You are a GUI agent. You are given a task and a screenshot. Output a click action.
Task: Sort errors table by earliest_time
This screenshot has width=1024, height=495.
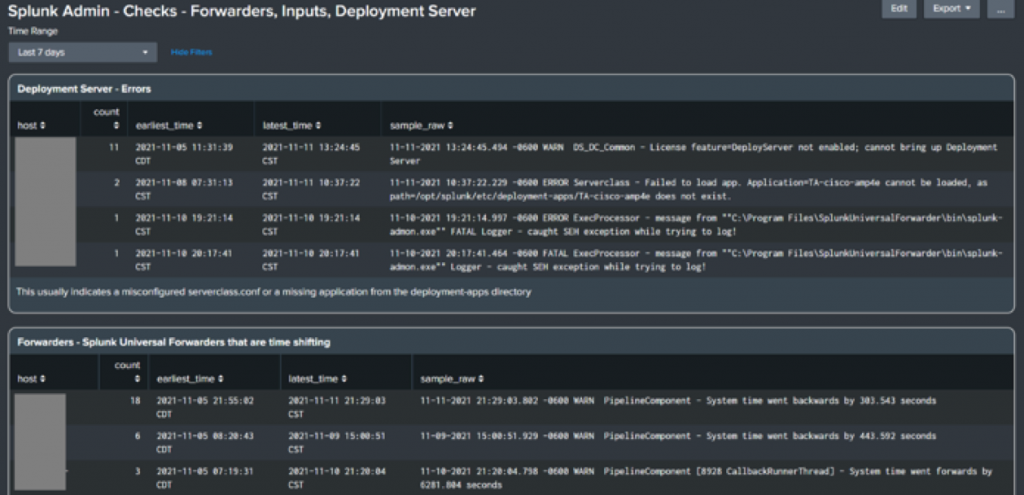tap(168, 125)
